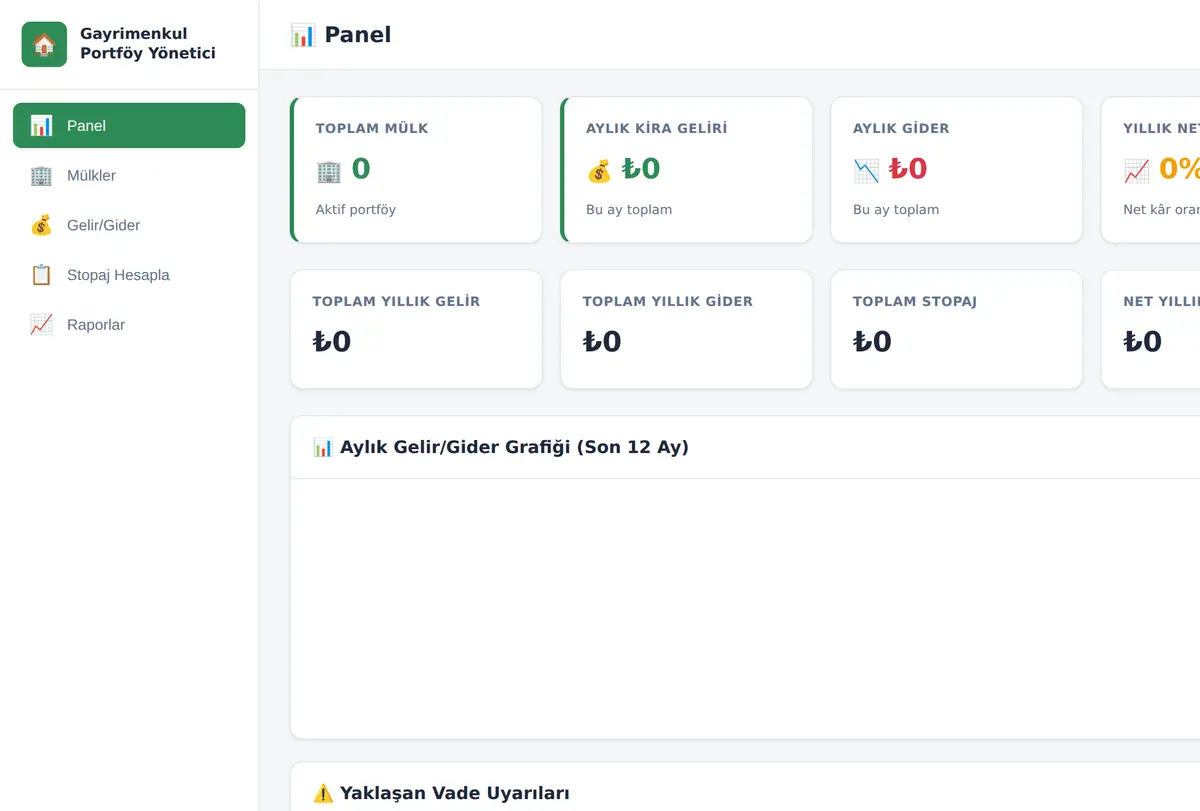Open the Panel menu item
The image size is (1200, 811).
[x=129, y=126]
